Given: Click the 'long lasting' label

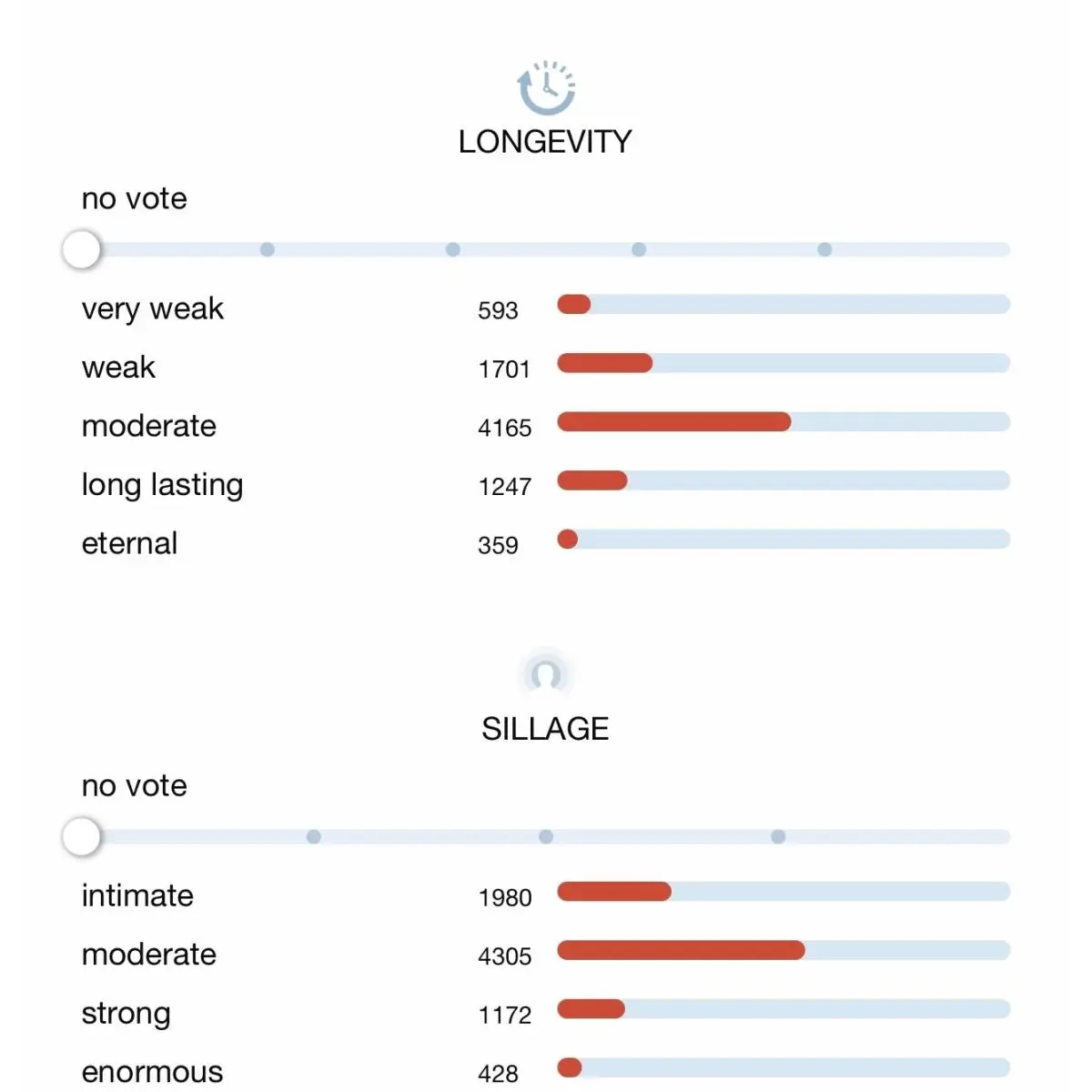Looking at the screenshot, I should (162, 485).
